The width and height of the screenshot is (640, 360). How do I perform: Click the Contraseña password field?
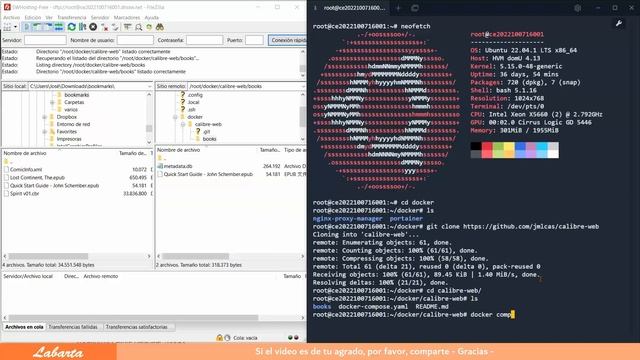click(204, 40)
